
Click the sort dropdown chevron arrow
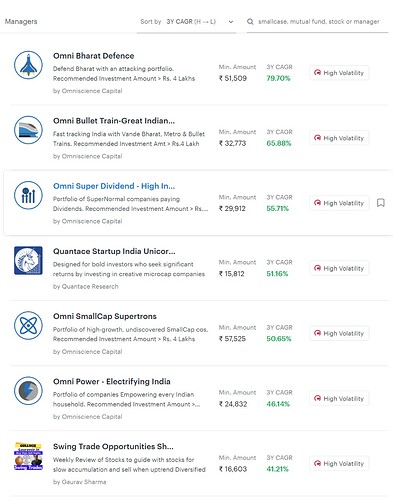pyautogui.click(x=231, y=22)
